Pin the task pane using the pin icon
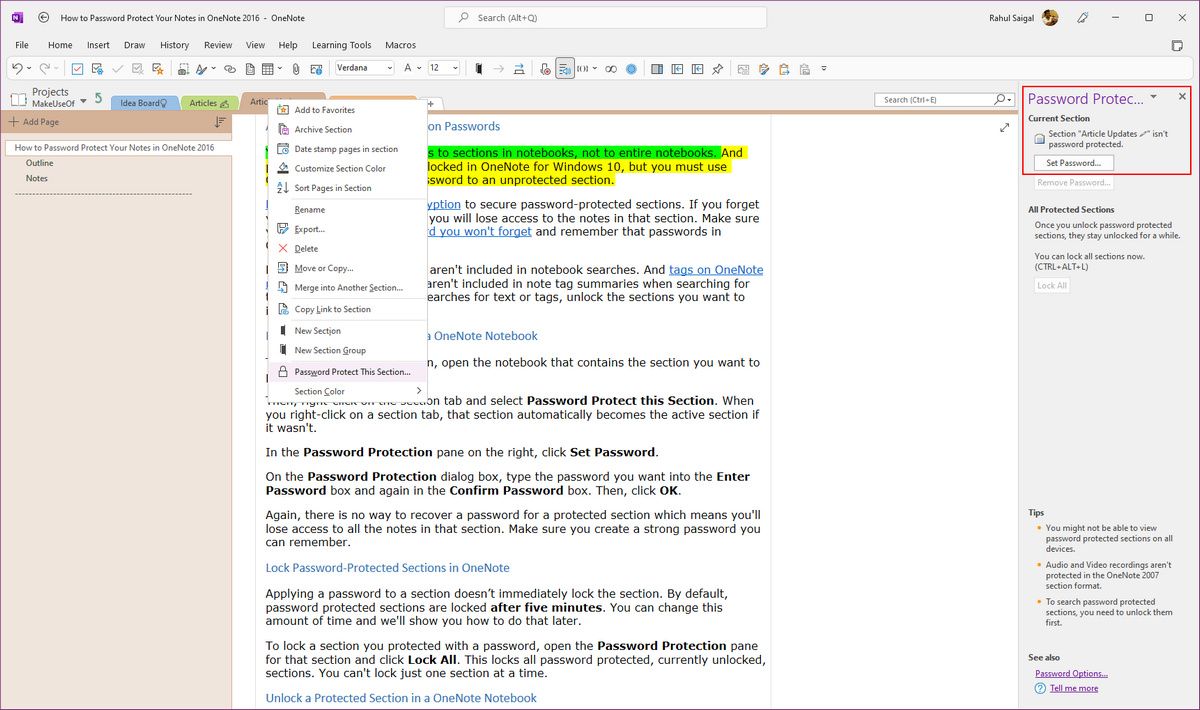Screen dimensions: 1200x710 click(718, 67)
